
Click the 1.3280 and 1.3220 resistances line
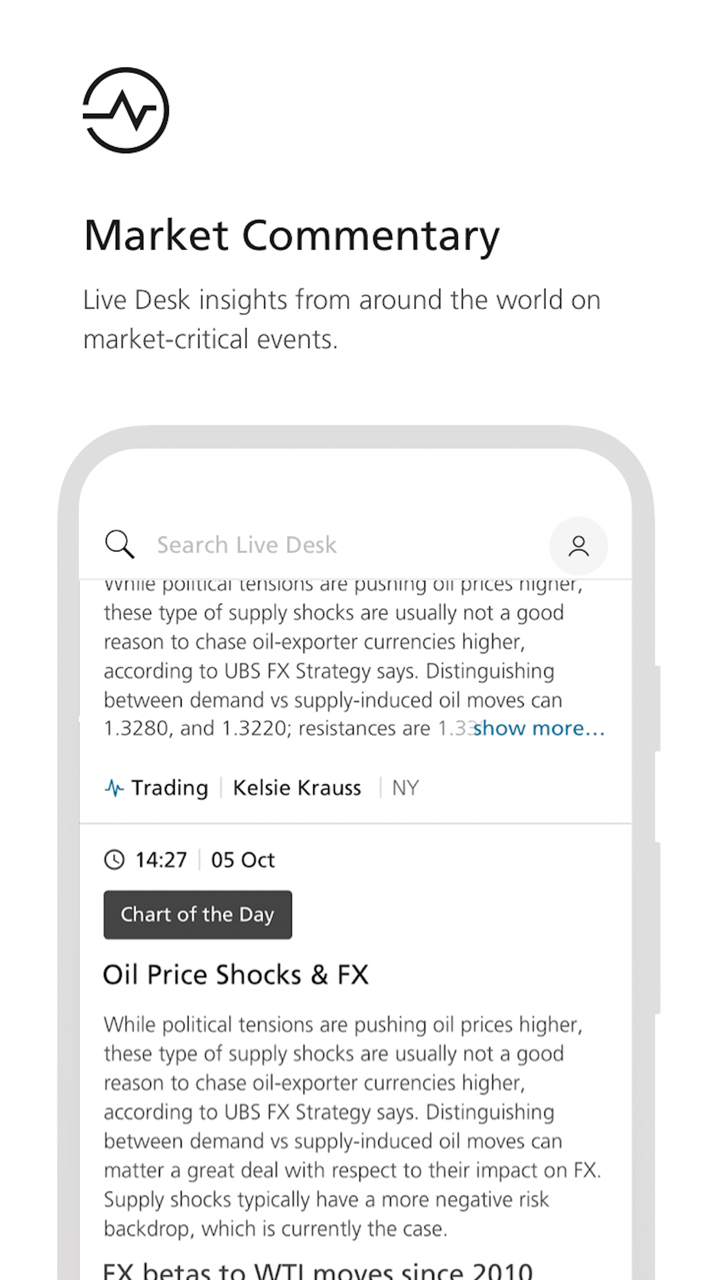point(285,729)
